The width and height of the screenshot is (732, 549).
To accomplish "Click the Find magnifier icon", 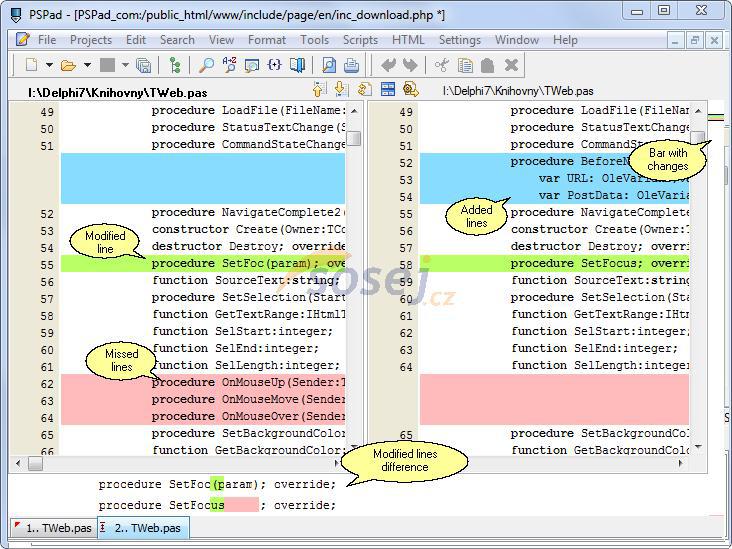I will coord(206,65).
